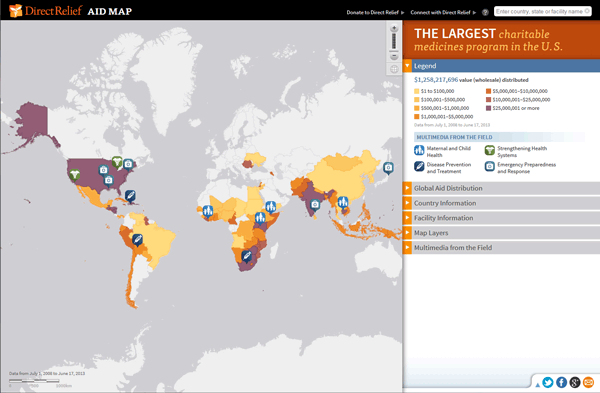Expand Country Information section

[501, 203]
